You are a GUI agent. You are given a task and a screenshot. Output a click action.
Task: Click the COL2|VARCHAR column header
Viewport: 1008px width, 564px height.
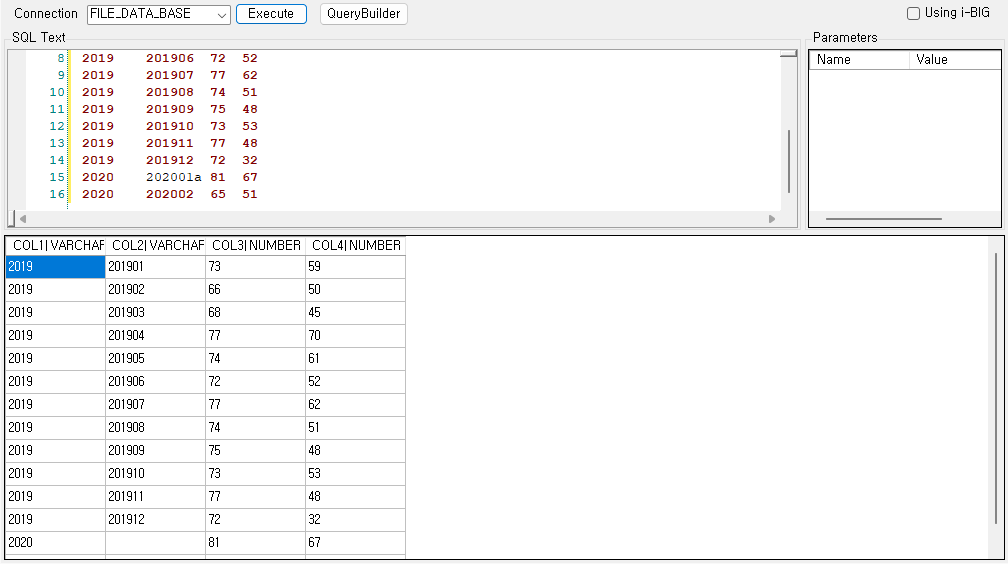click(x=155, y=245)
